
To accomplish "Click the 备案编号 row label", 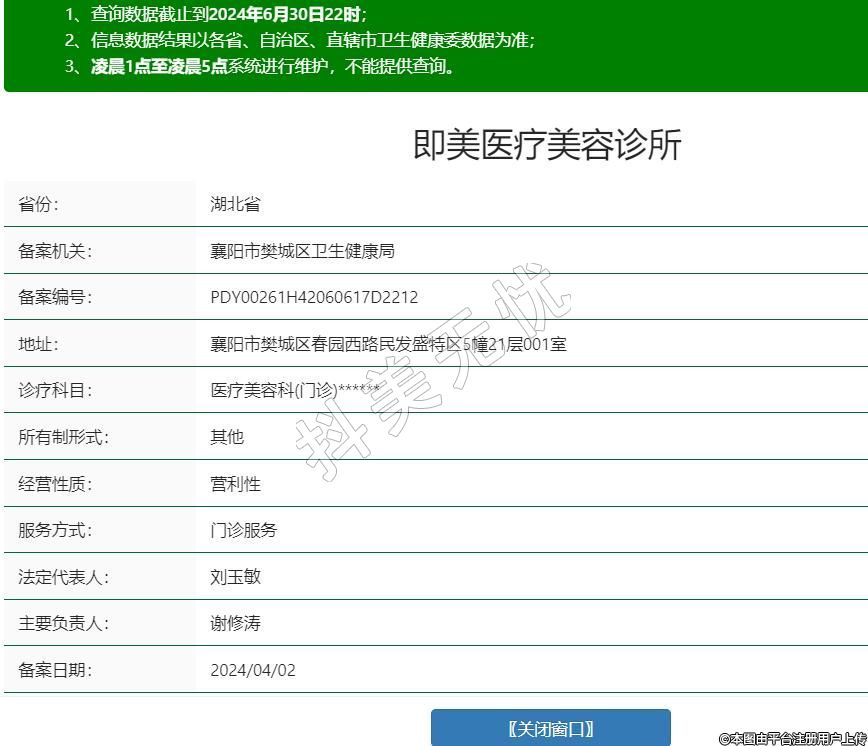I will click(55, 297).
